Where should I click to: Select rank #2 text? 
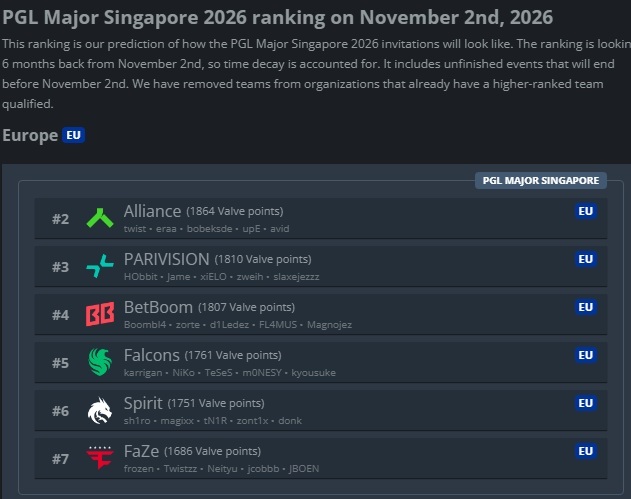tap(60, 219)
